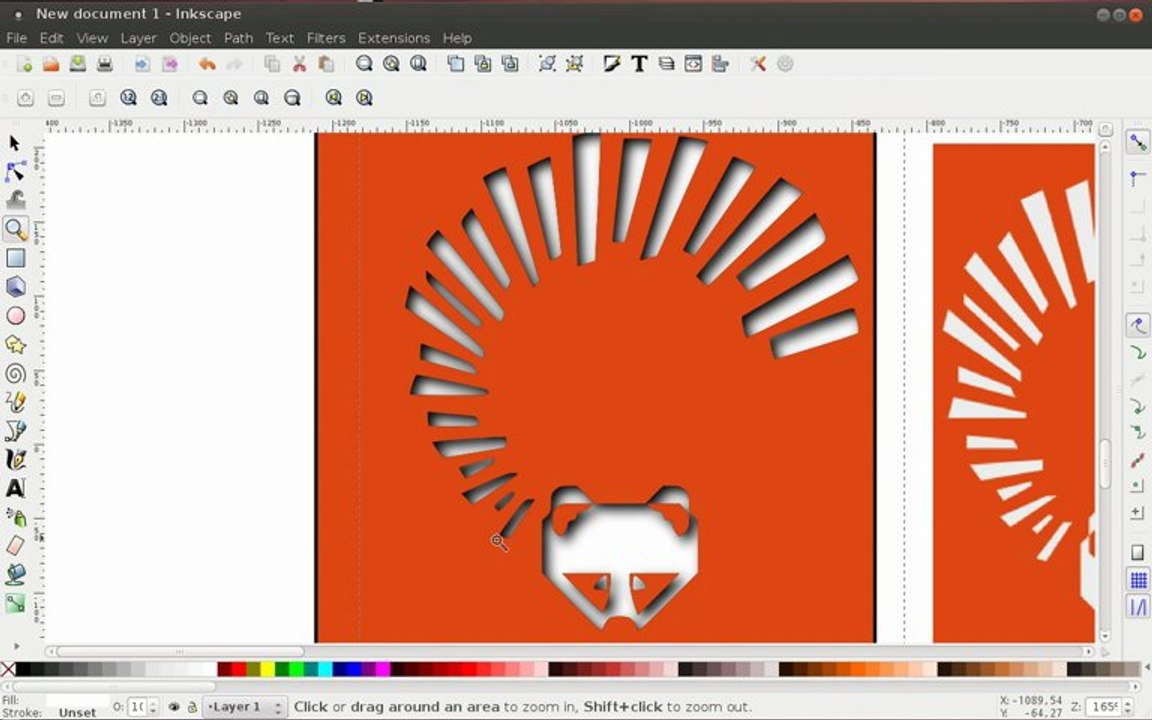This screenshot has width=1152, height=720.
Task: Create a new document from toolbar
Action: click(x=24, y=64)
